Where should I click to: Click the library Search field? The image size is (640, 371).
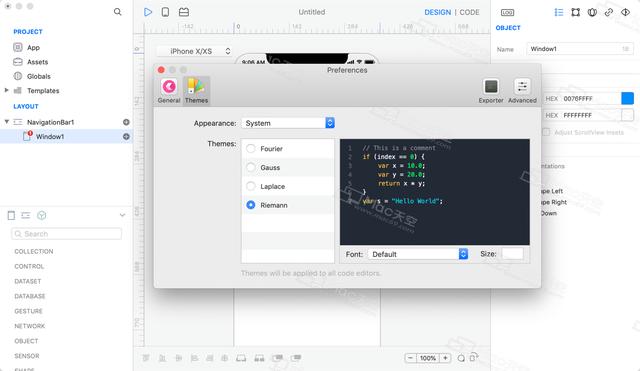[67, 233]
